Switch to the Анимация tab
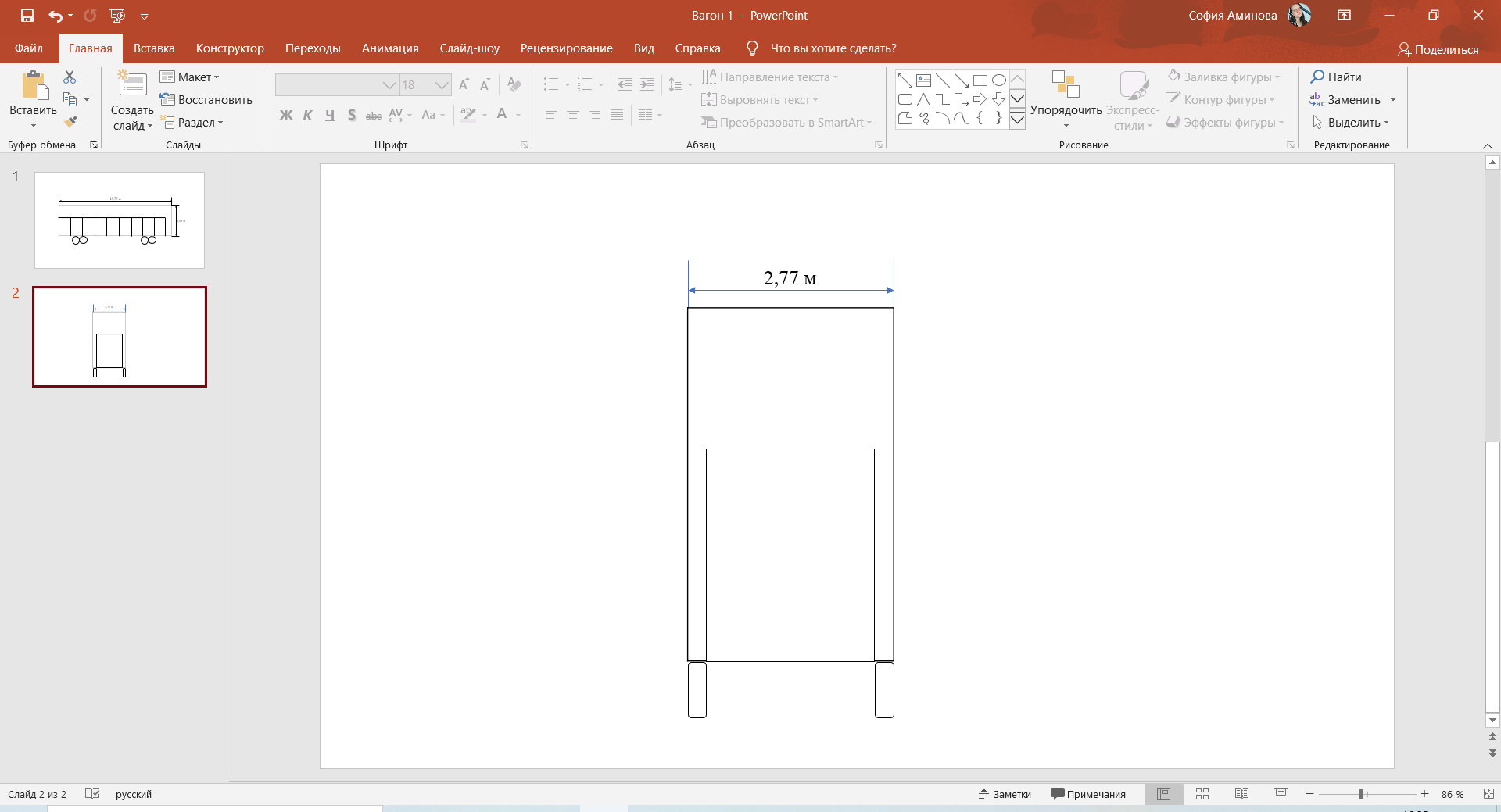This screenshot has width=1501, height=812. 390,48
